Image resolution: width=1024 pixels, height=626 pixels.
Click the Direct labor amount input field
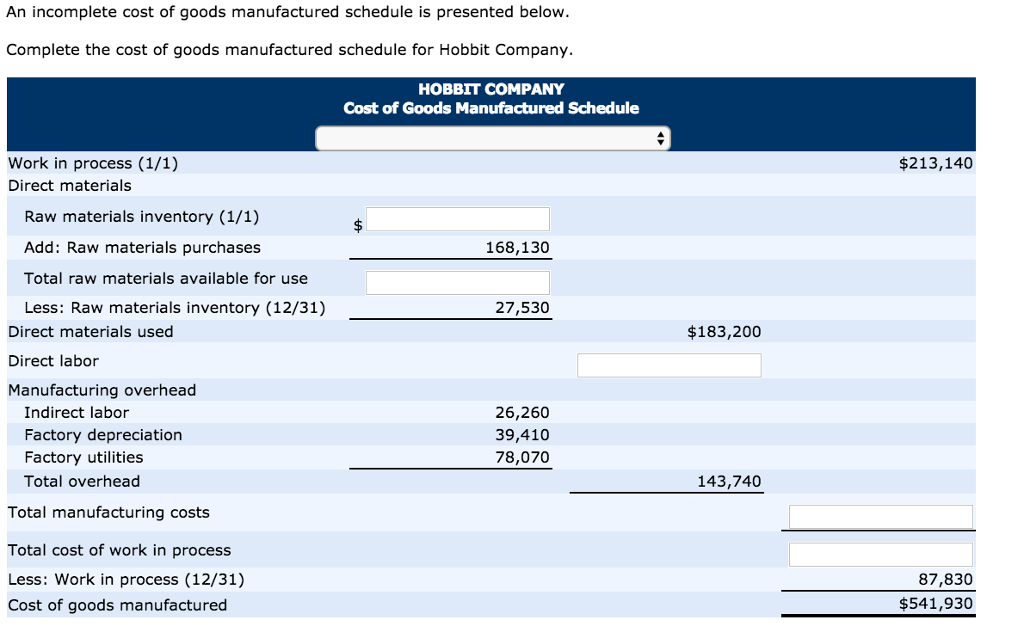(668, 364)
